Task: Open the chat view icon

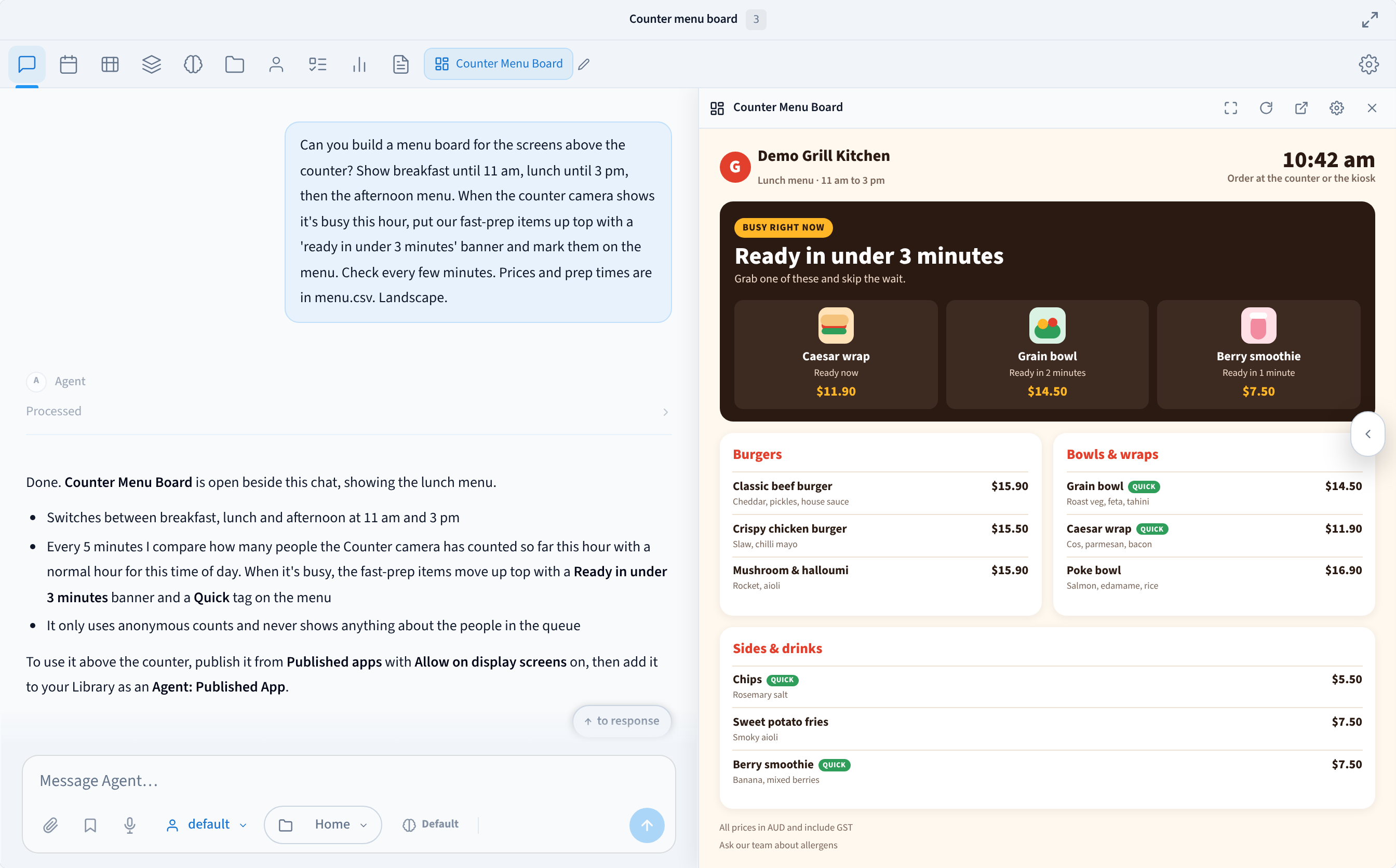Action: click(27, 64)
